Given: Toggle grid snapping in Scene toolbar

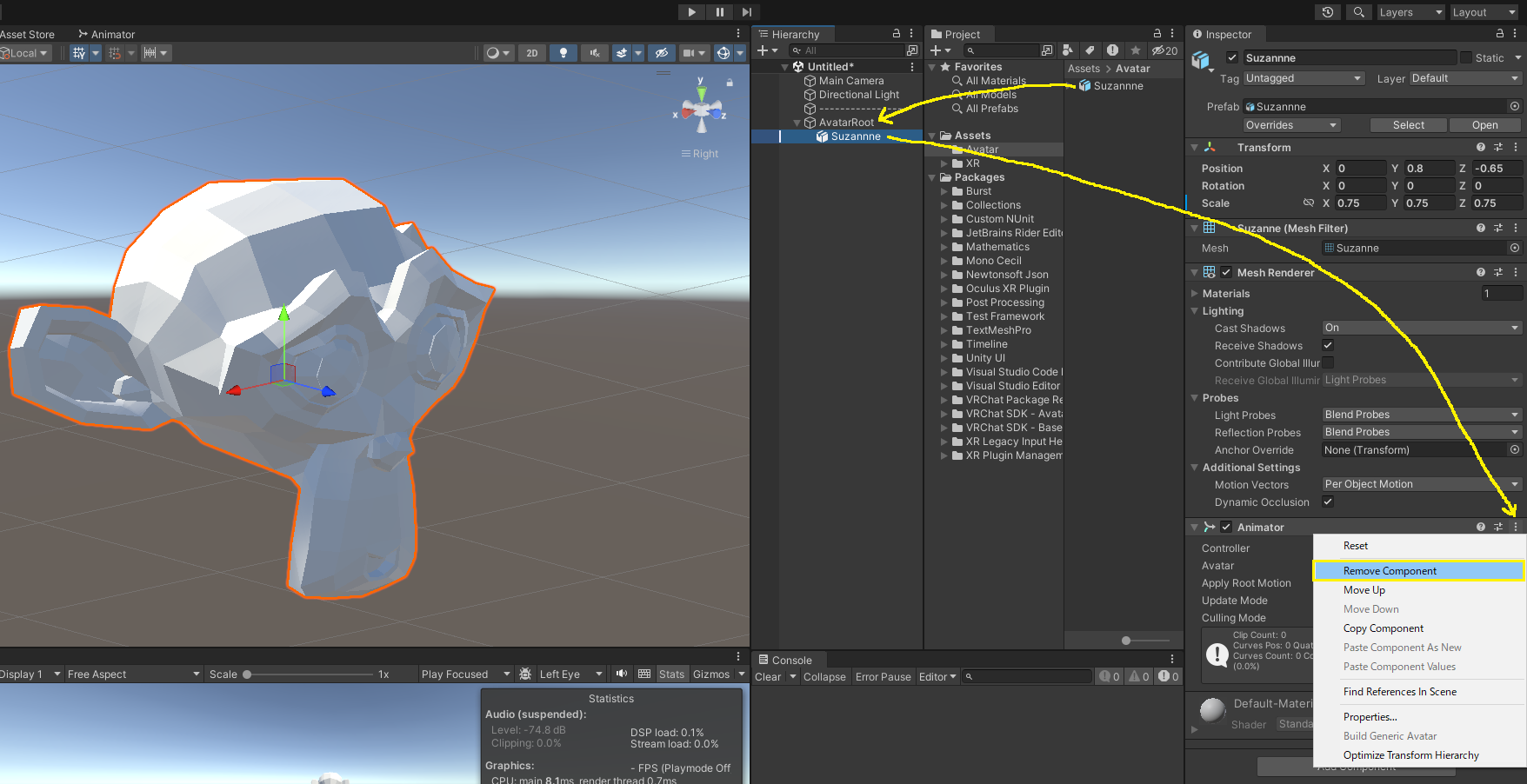Looking at the screenshot, I should [79, 53].
